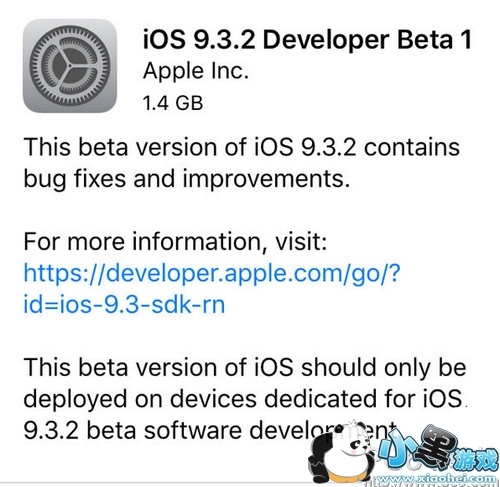500x487 pixels.
Task: Click the word 'improvements' in the description
Action: [x=263, y=179]
